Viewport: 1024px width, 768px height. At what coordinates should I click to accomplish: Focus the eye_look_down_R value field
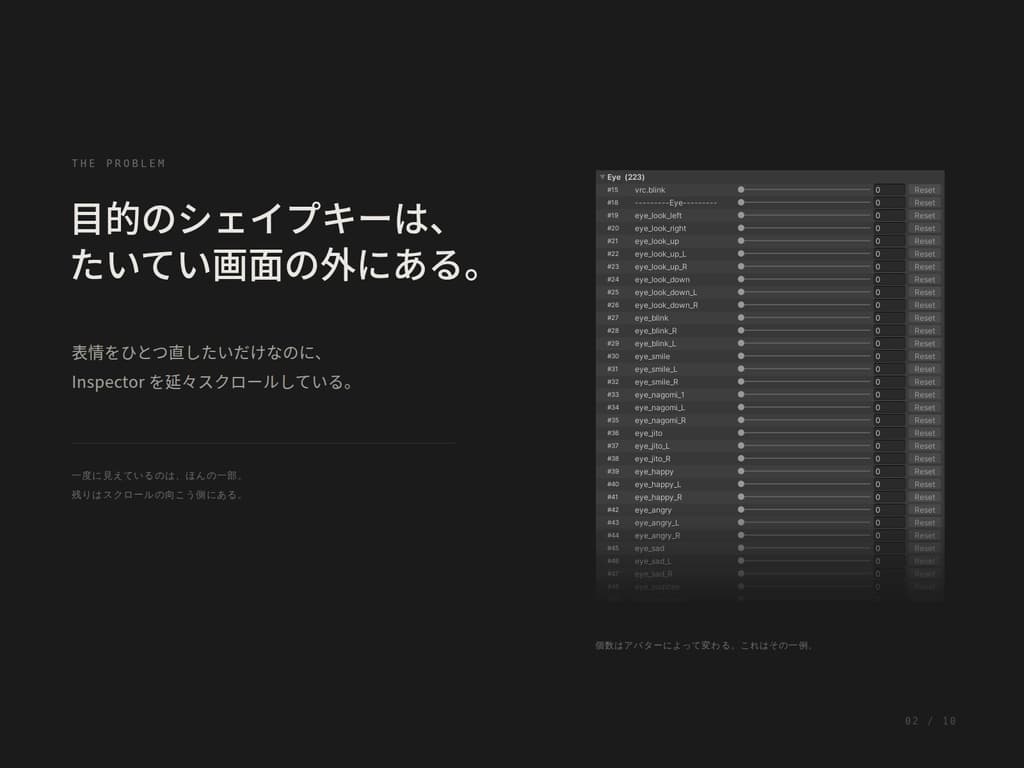[889, 305]
